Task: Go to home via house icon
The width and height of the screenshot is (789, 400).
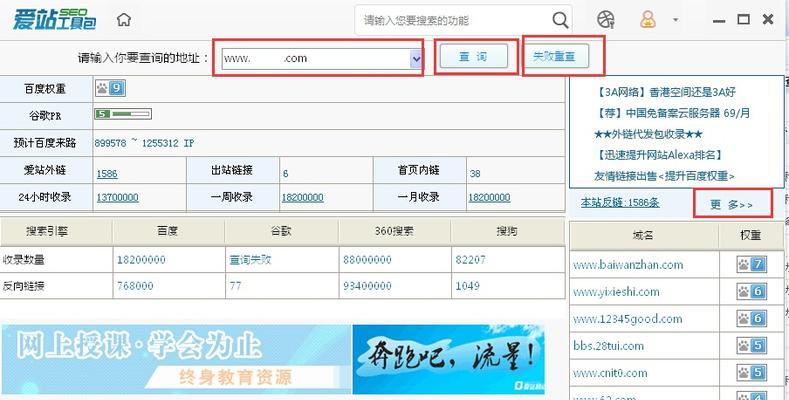Action: pyautogui.click(x=123, y=20)
